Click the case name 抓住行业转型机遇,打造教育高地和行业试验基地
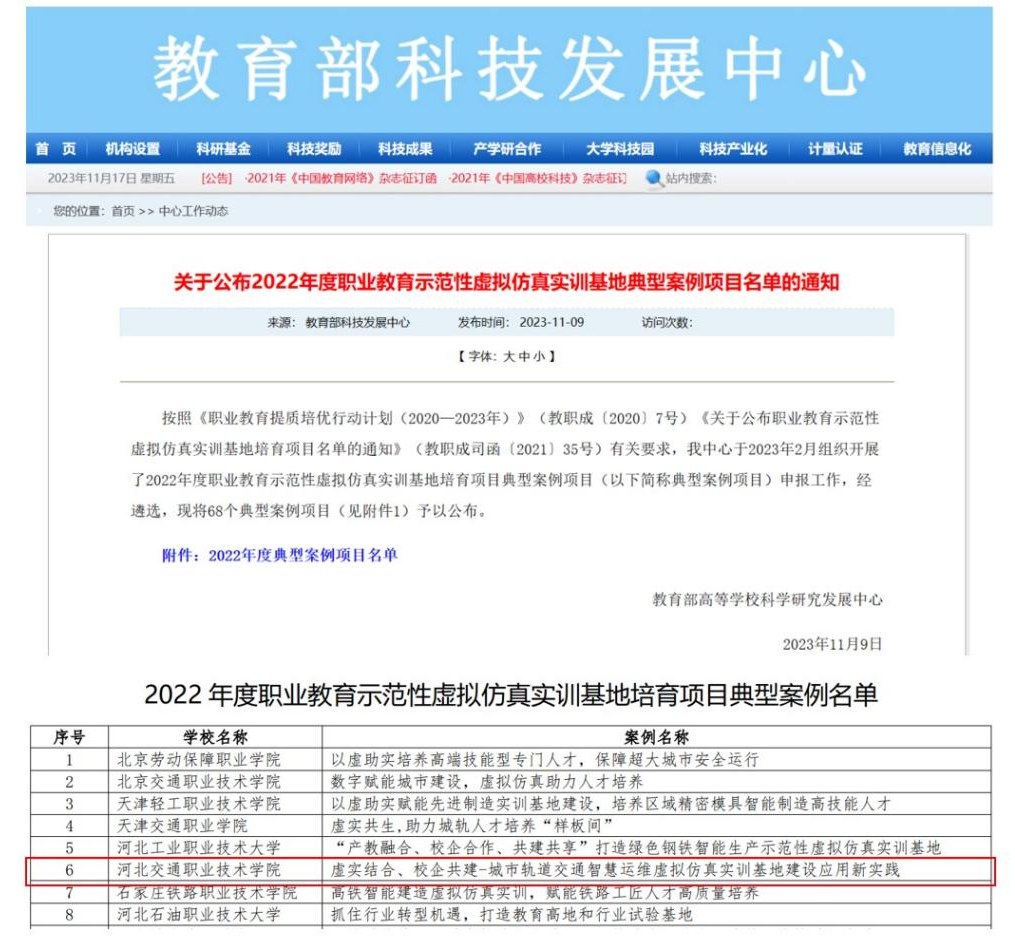Viewport: 1015px width, 944px height. pos(511,915)
